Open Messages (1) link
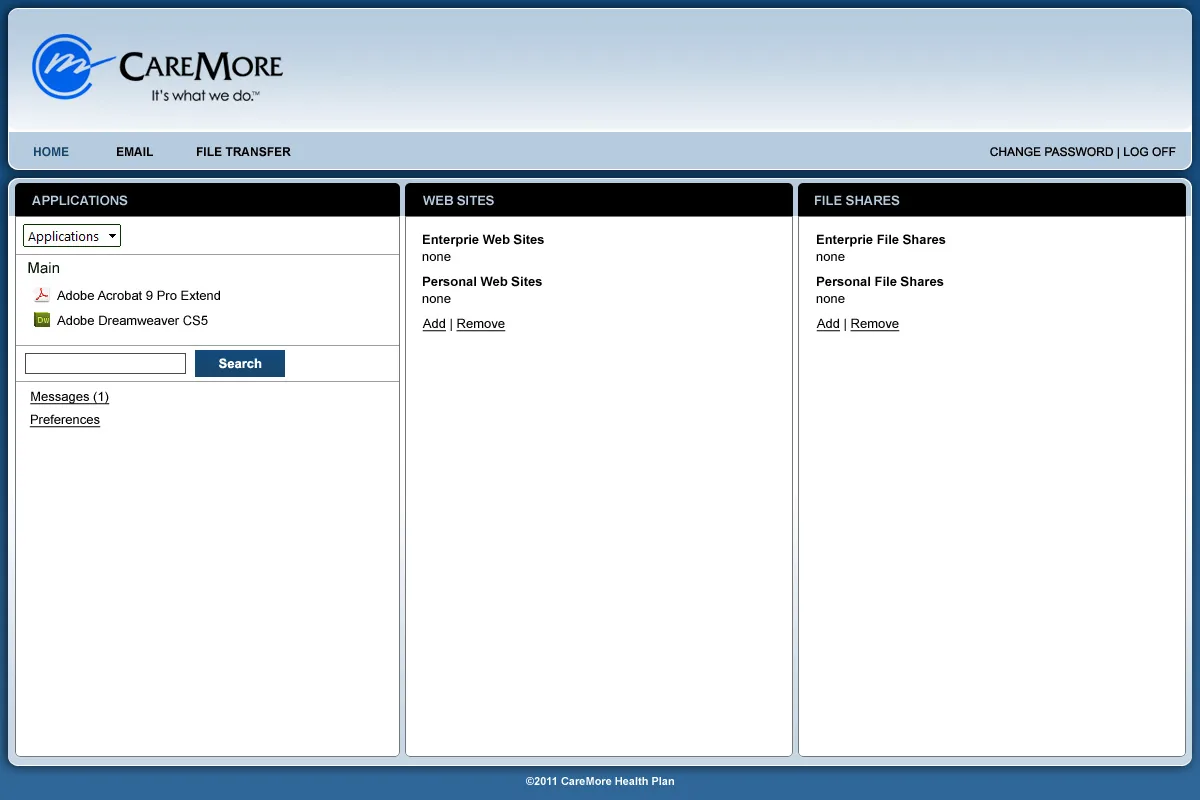This screenshot has width=1200, height=800. [69, 397]
